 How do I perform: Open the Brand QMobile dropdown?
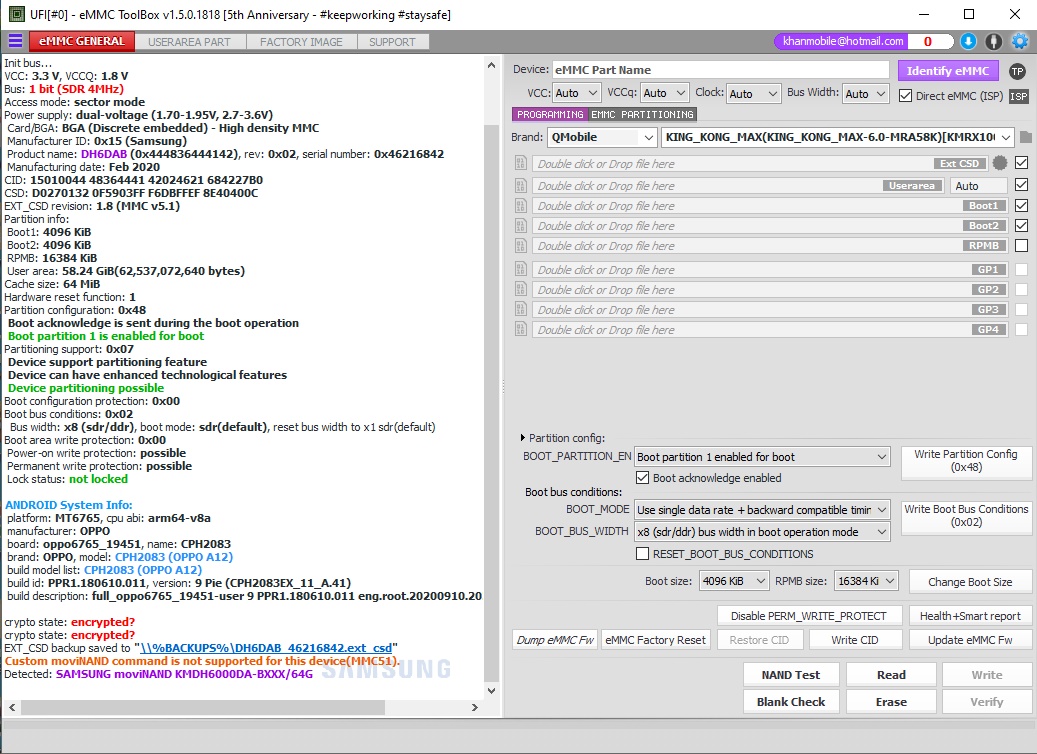point(602,137)
